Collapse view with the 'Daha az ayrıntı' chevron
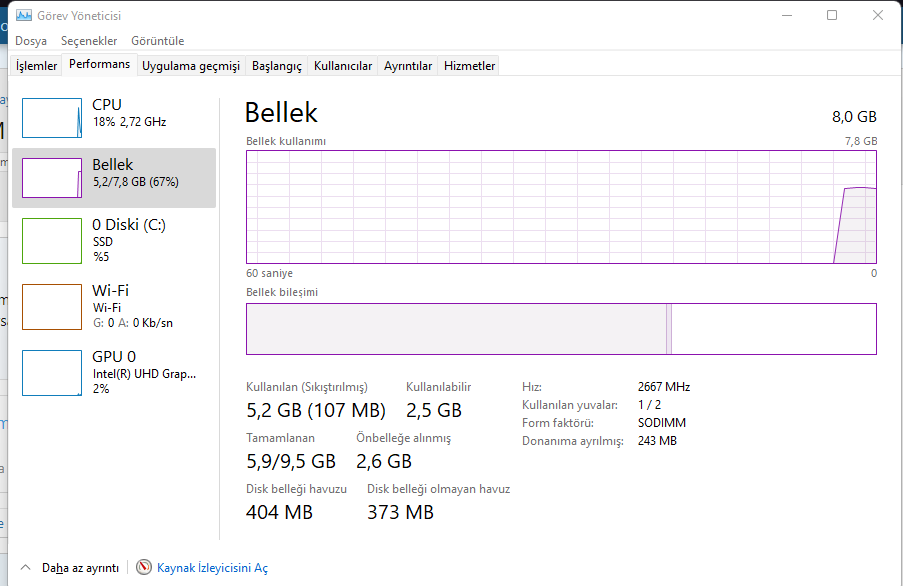The height and width of the screenshot is (586, 903). point(26,568)
